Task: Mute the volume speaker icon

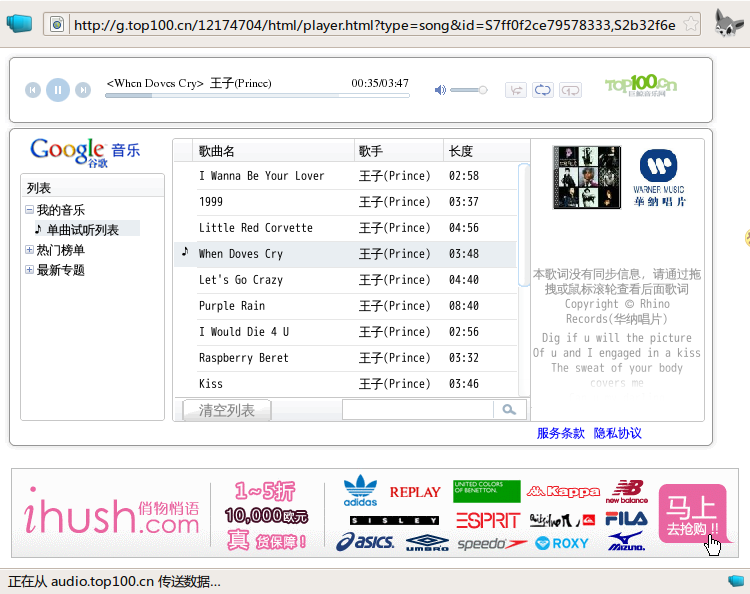Action: click(440, 90)
